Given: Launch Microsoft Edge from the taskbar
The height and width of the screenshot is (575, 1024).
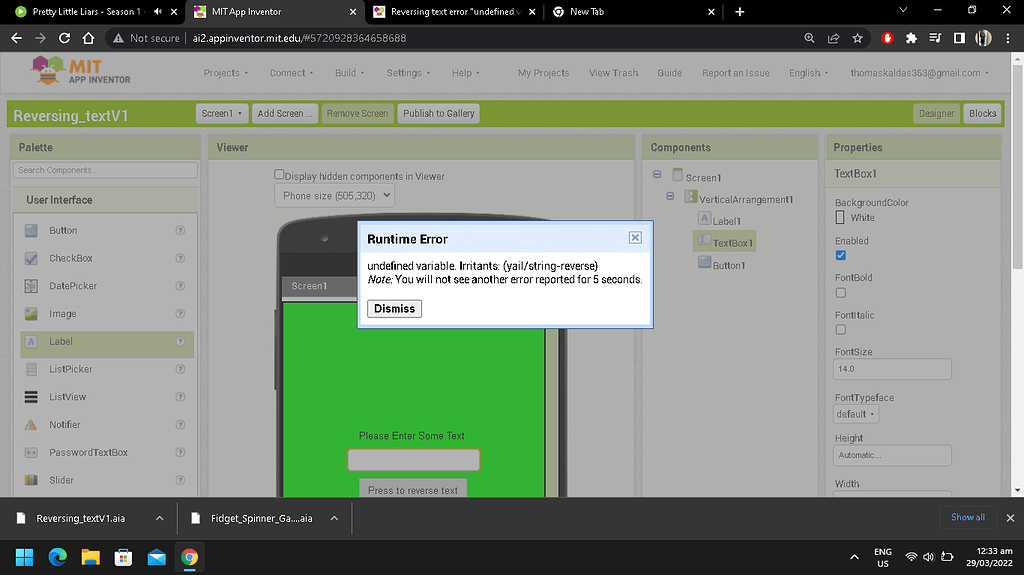Looking at the screenshot, I should tap(57, 557).
